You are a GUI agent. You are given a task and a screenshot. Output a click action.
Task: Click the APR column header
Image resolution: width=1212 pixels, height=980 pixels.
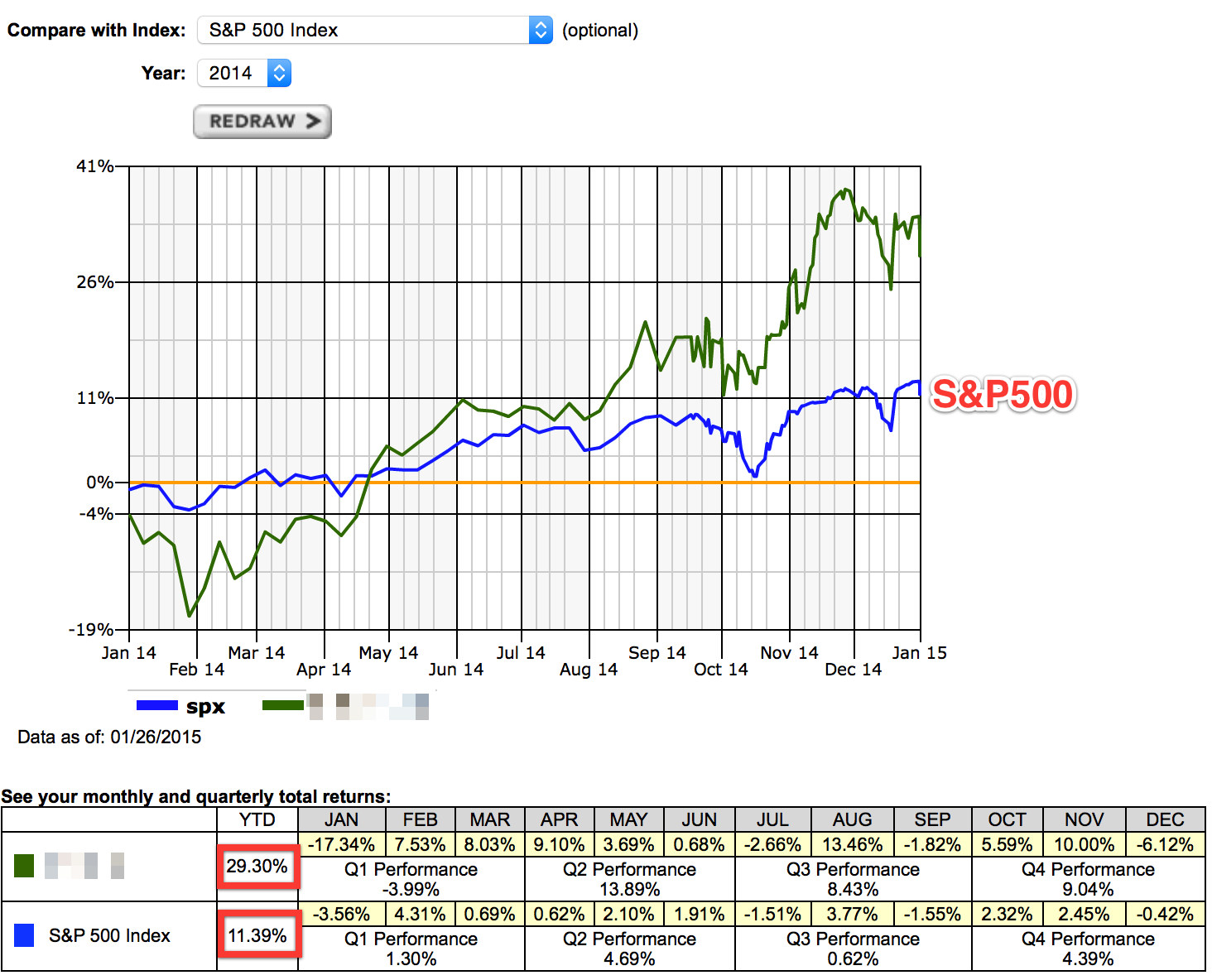point(560,819)
